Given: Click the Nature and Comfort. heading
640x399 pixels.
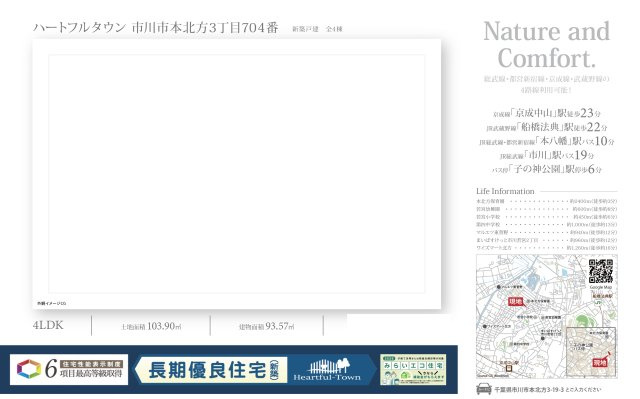Looking at the screenshot, I should point(547,44).
